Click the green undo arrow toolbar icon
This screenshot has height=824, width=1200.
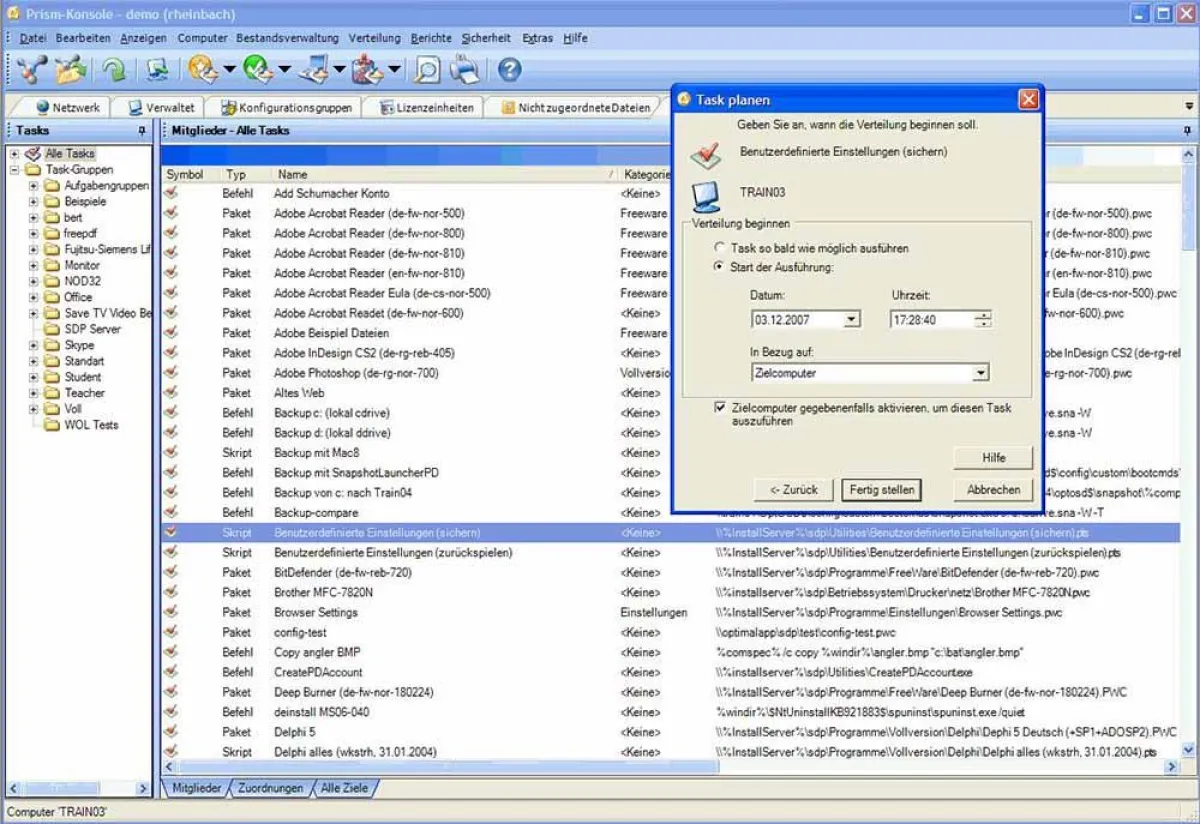point(113,70)
